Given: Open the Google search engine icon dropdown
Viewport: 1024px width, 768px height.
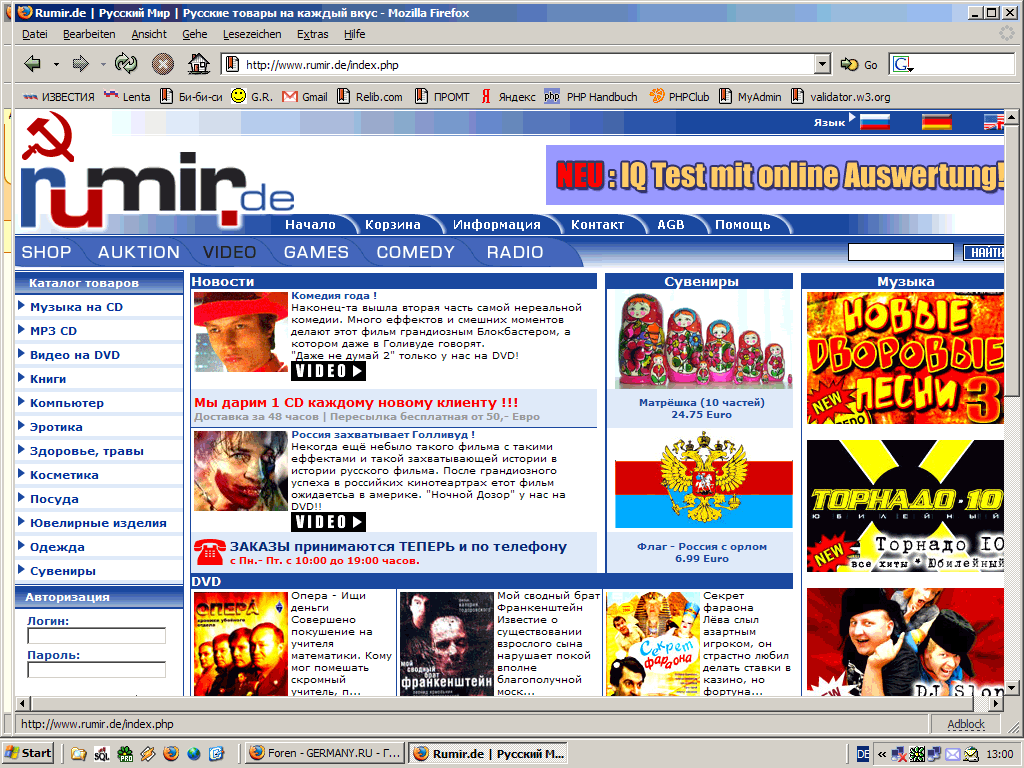Looking at the screenshot, I should click(x=903, y=65).
